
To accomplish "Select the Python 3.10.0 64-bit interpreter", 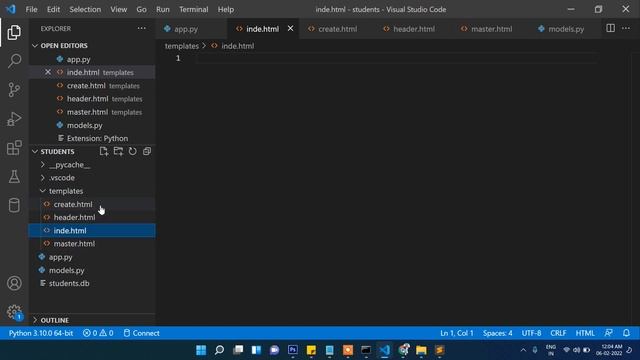I will coord(41,333).
